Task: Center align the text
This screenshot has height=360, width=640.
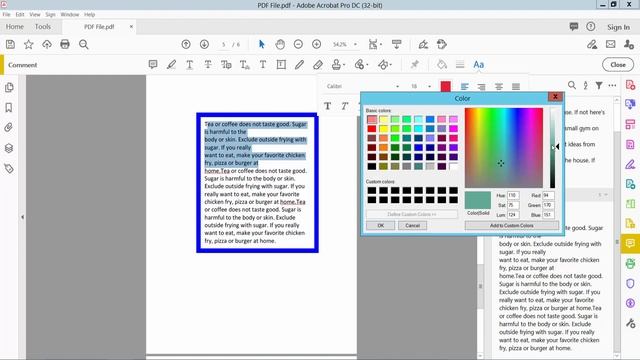Action: click(499, 87)
